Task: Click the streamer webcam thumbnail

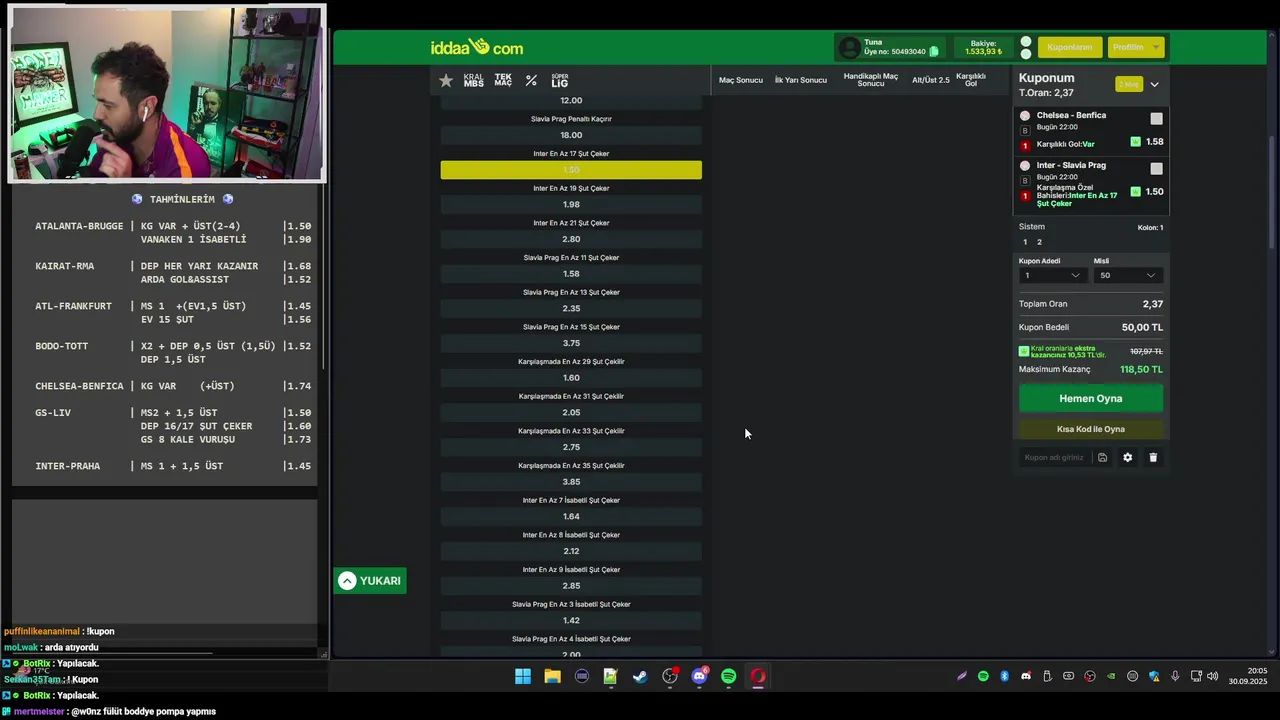Action: (167, 94)
